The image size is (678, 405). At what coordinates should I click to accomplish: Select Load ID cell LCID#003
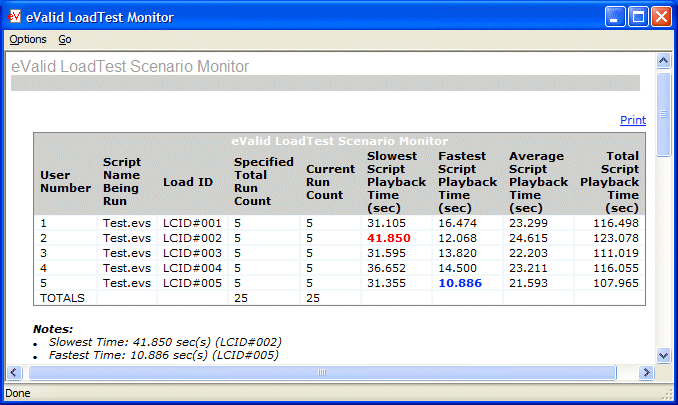[x=192, y=253]
